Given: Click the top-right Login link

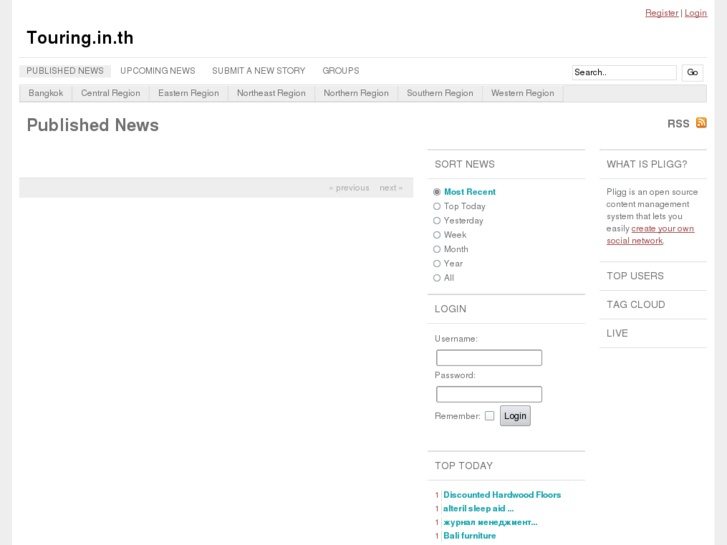Looking at the screenshot, I should click(695, 13).
